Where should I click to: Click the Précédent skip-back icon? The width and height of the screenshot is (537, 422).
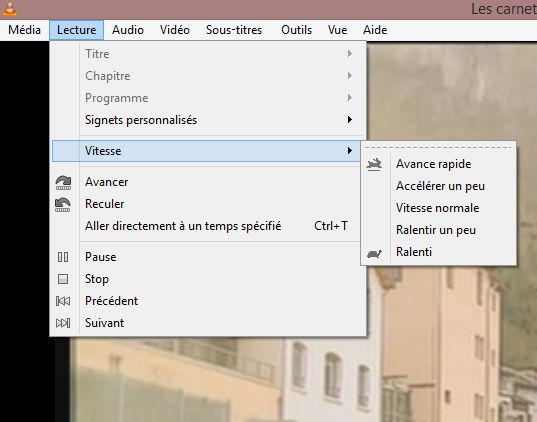pyautogui.click(x=63, y=301)
